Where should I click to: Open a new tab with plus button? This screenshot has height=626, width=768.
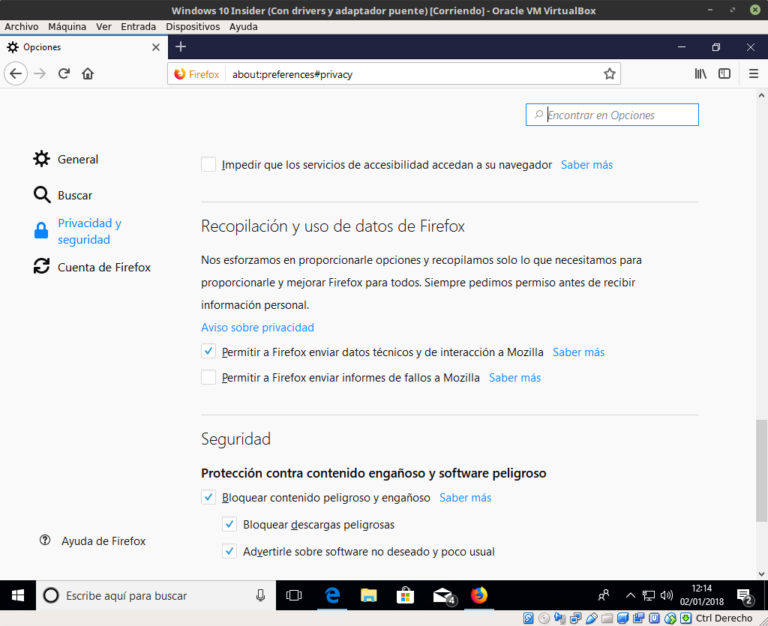point(181,47)
